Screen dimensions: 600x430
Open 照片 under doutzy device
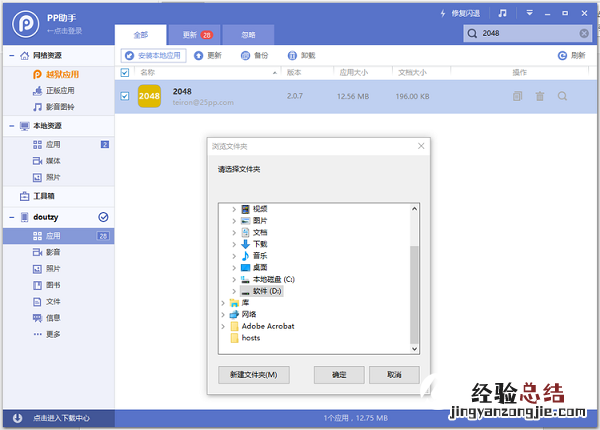point(47,269)
